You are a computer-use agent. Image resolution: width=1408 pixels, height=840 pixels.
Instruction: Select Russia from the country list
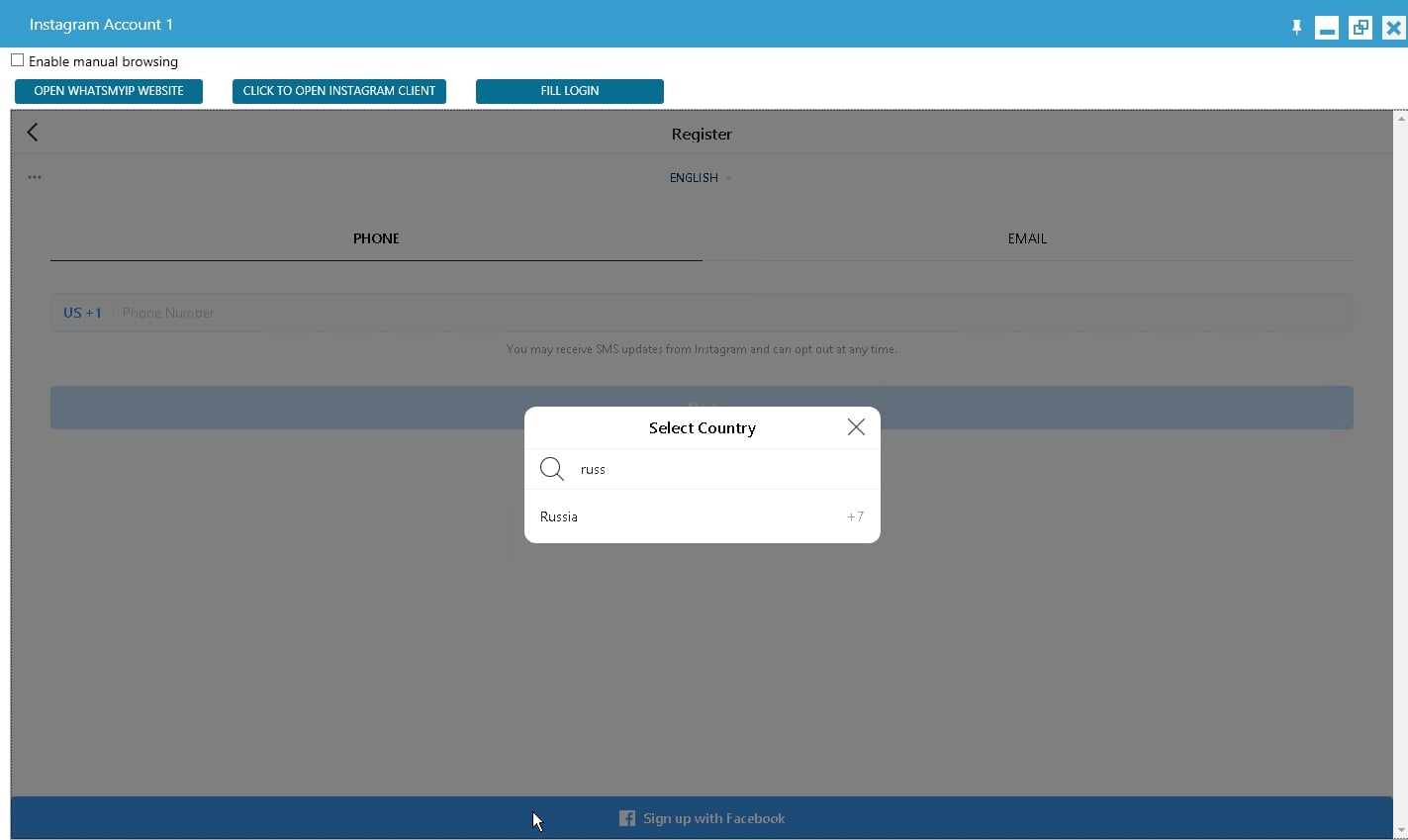click(x=703, y=516)
